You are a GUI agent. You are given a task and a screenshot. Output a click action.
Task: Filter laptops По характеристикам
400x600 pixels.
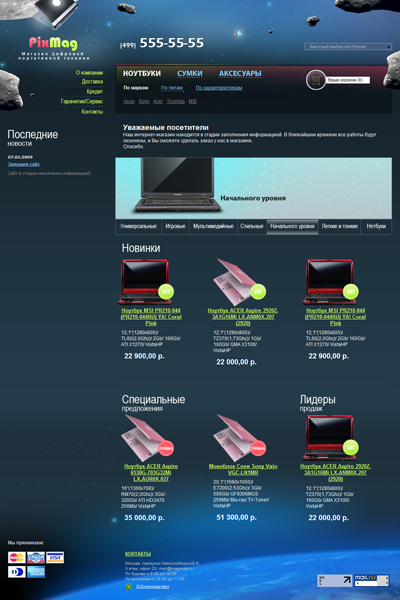coord(219,88)
